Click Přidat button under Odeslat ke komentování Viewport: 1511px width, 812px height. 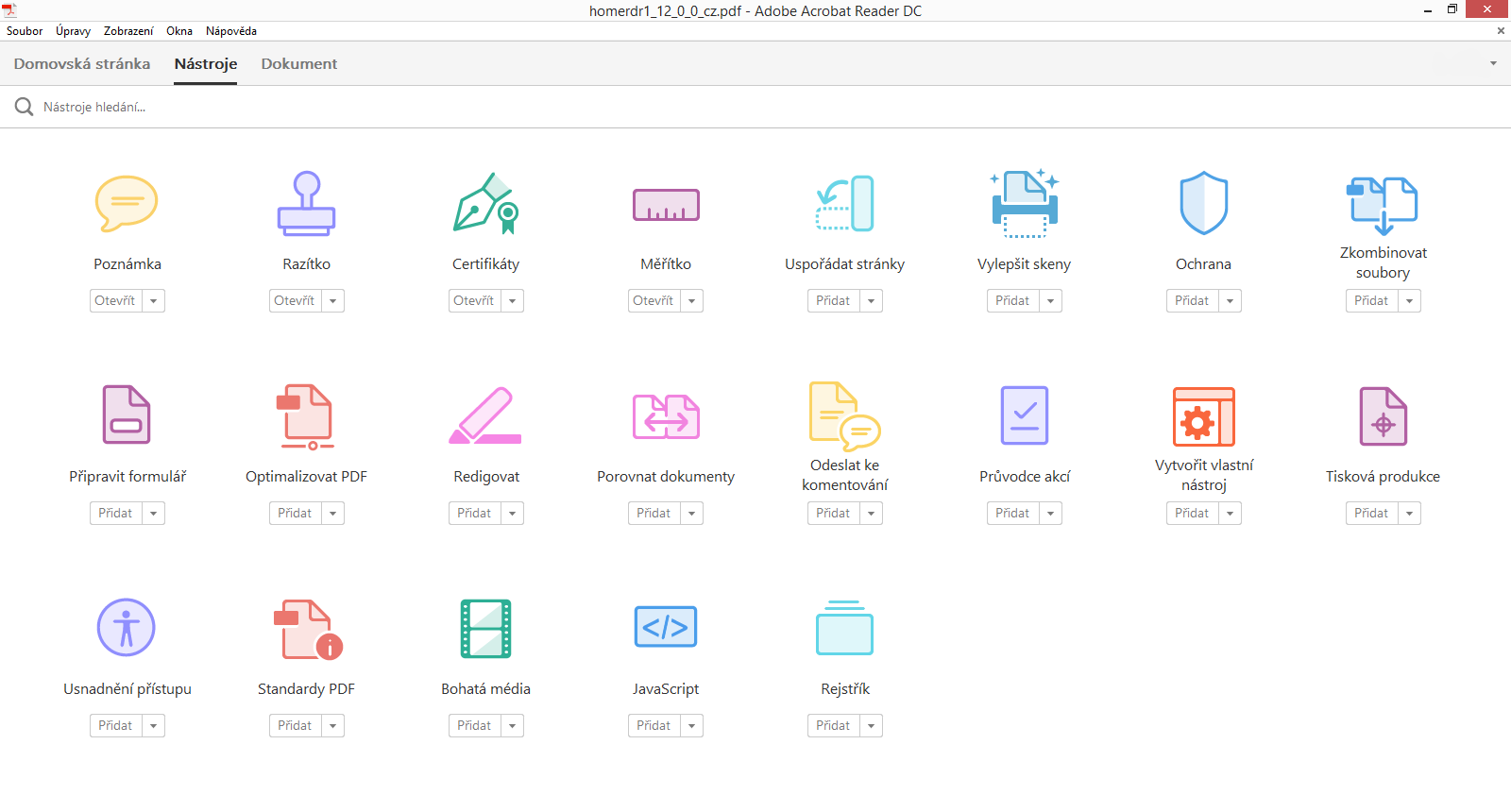click(x=834, y=513)
